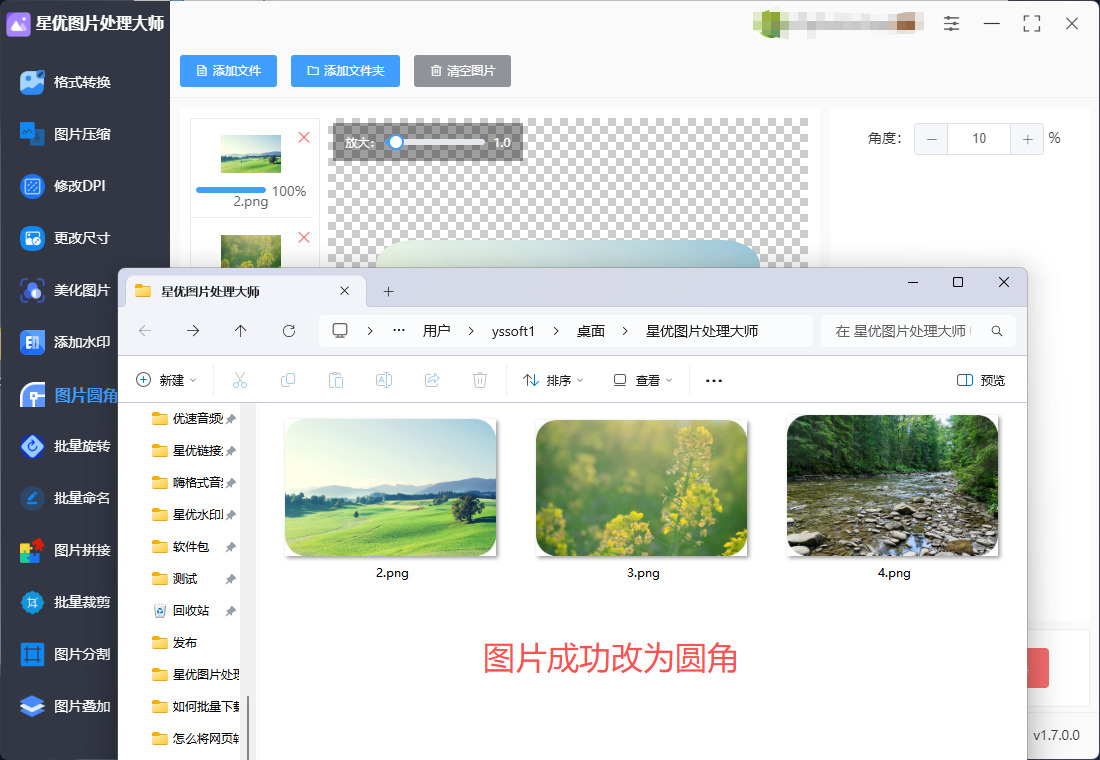The height and width of the screenshot is (760, 1100).
Task: Open 更改尺寸 resize tool
Action: 65,238
